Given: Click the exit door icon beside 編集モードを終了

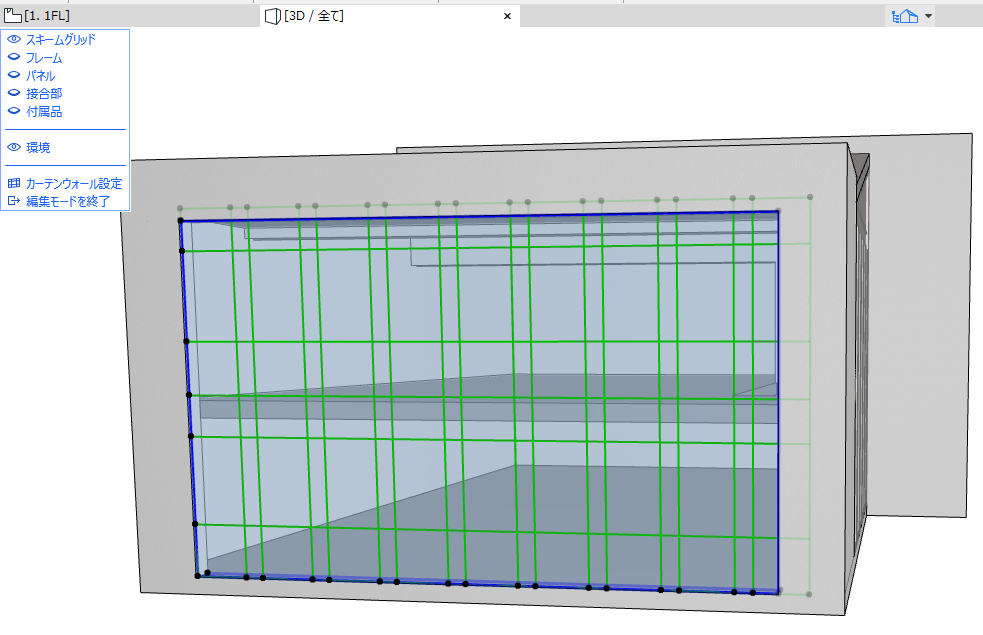Looking at the screenshot, I should click(x=15, y=200).
